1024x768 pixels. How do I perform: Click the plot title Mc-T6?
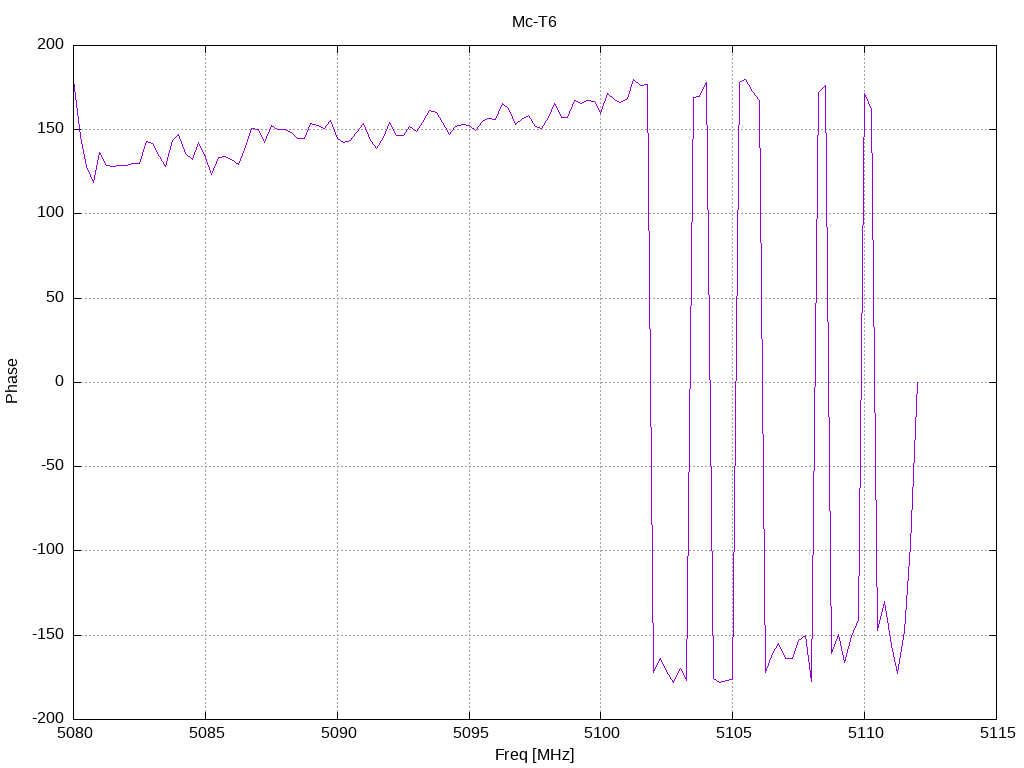534,22
